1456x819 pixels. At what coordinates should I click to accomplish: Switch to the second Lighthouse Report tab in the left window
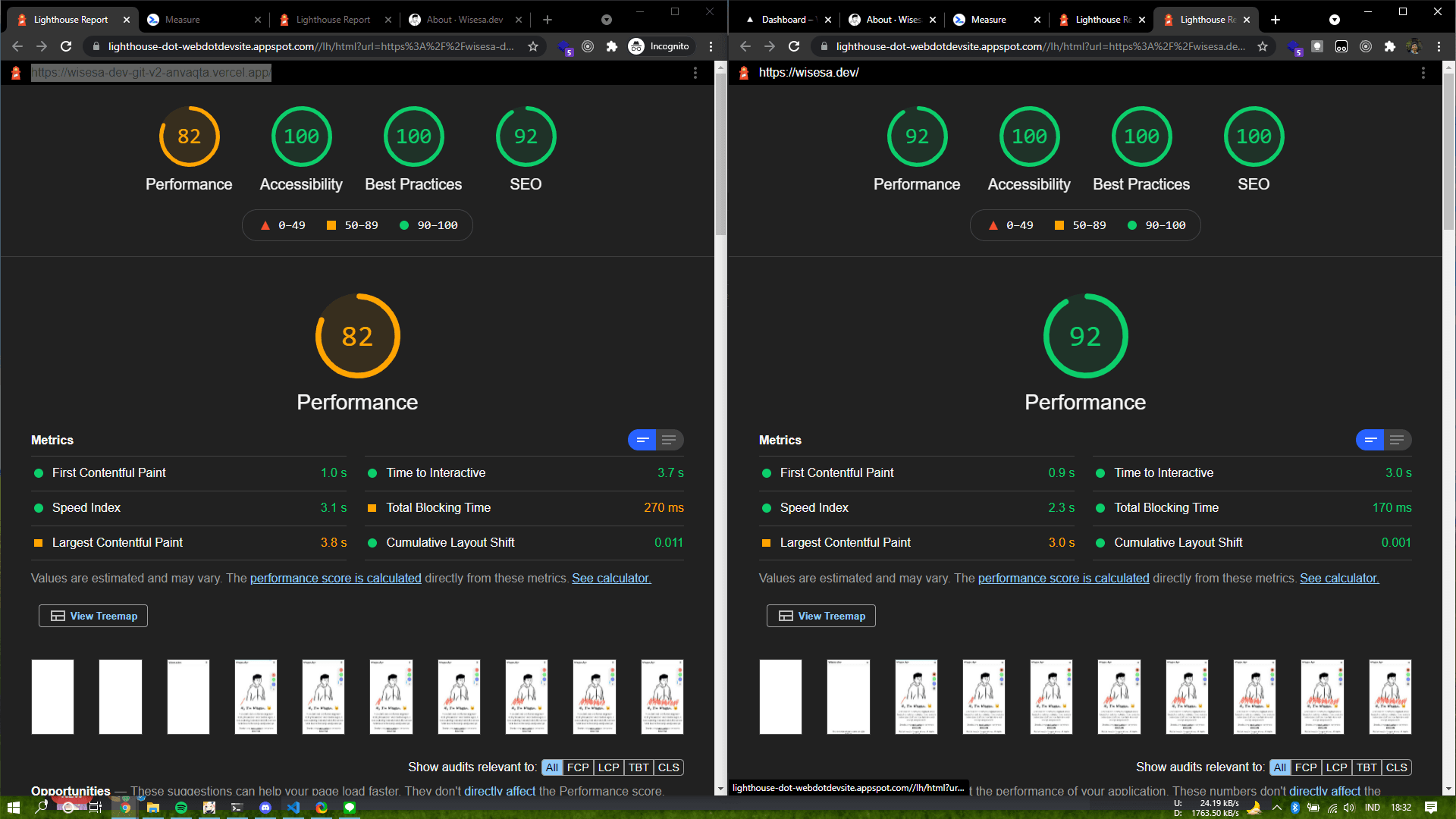click(x=334, y=20)
